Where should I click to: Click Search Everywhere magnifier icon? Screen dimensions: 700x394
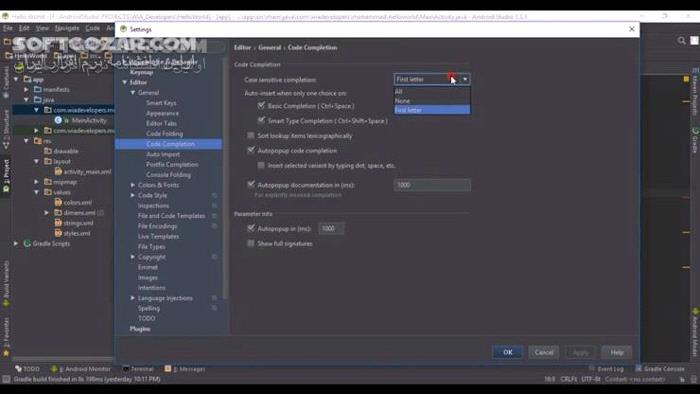681,41
